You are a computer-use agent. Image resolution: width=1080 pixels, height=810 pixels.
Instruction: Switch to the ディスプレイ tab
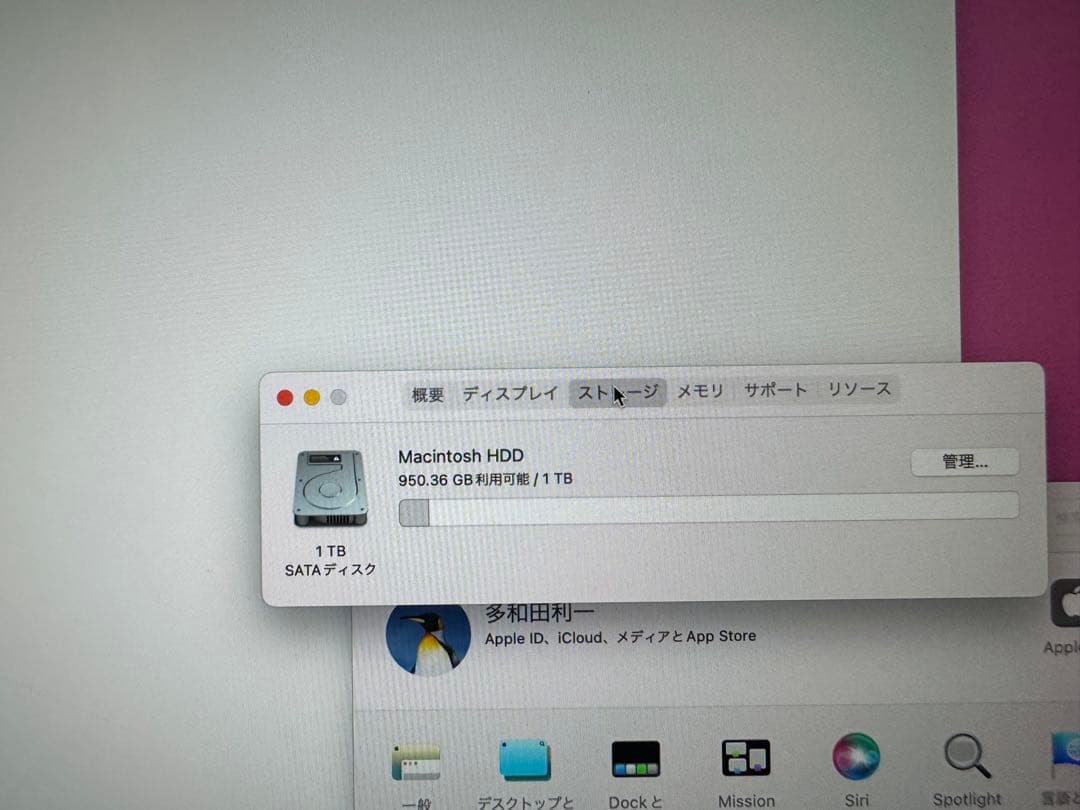[x=511, y=392]
